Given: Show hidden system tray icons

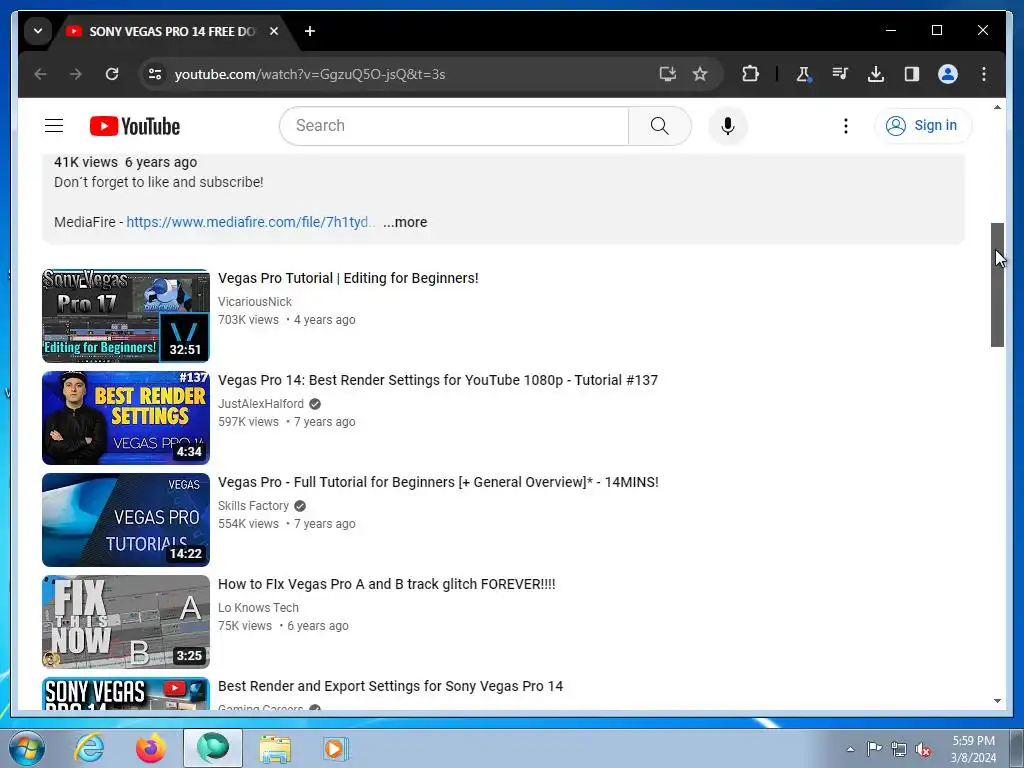Looking at the screenshot, I should pyautogui.click(x=850, y=749).
